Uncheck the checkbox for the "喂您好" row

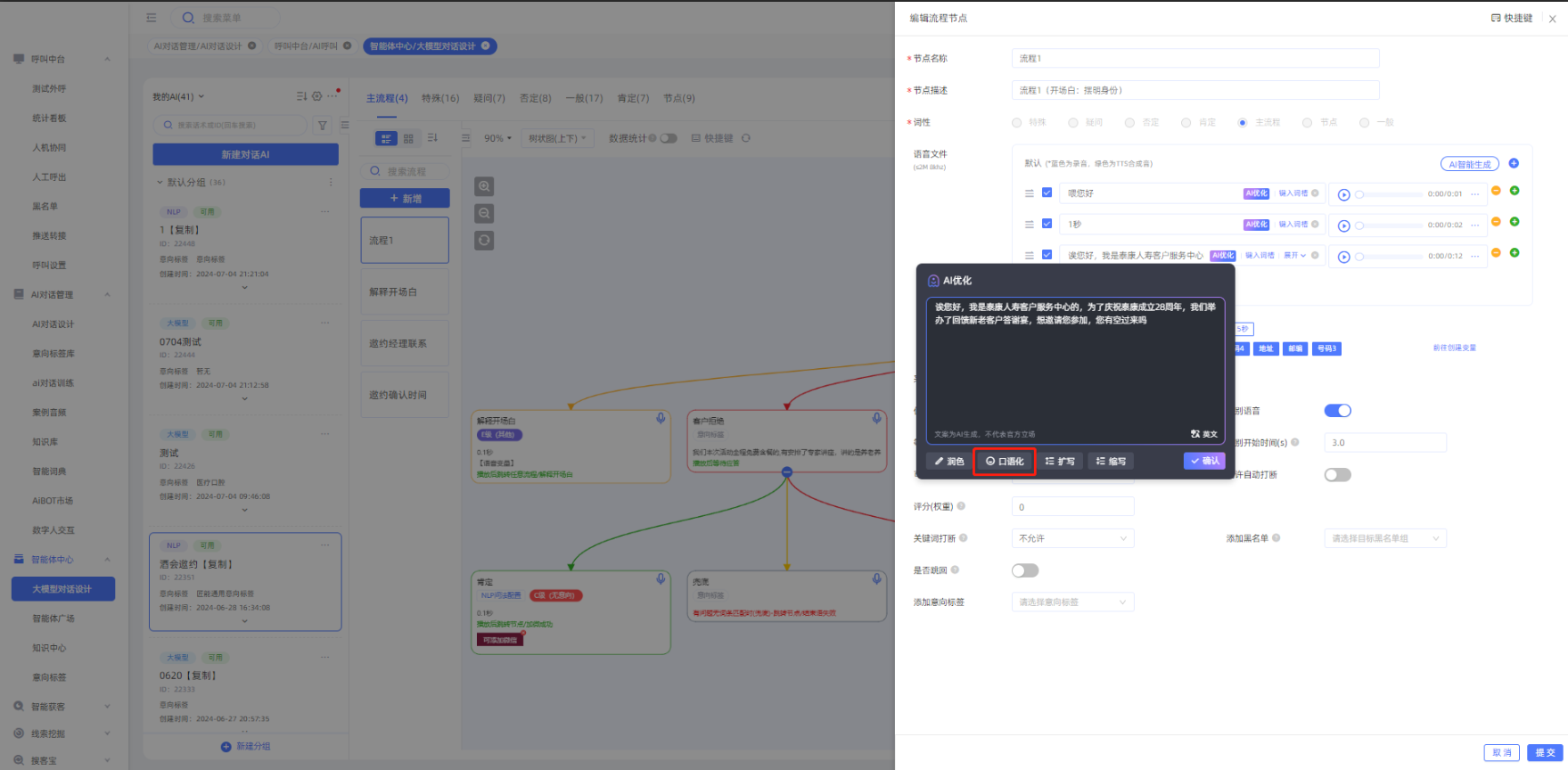(x=1047, y=192)
